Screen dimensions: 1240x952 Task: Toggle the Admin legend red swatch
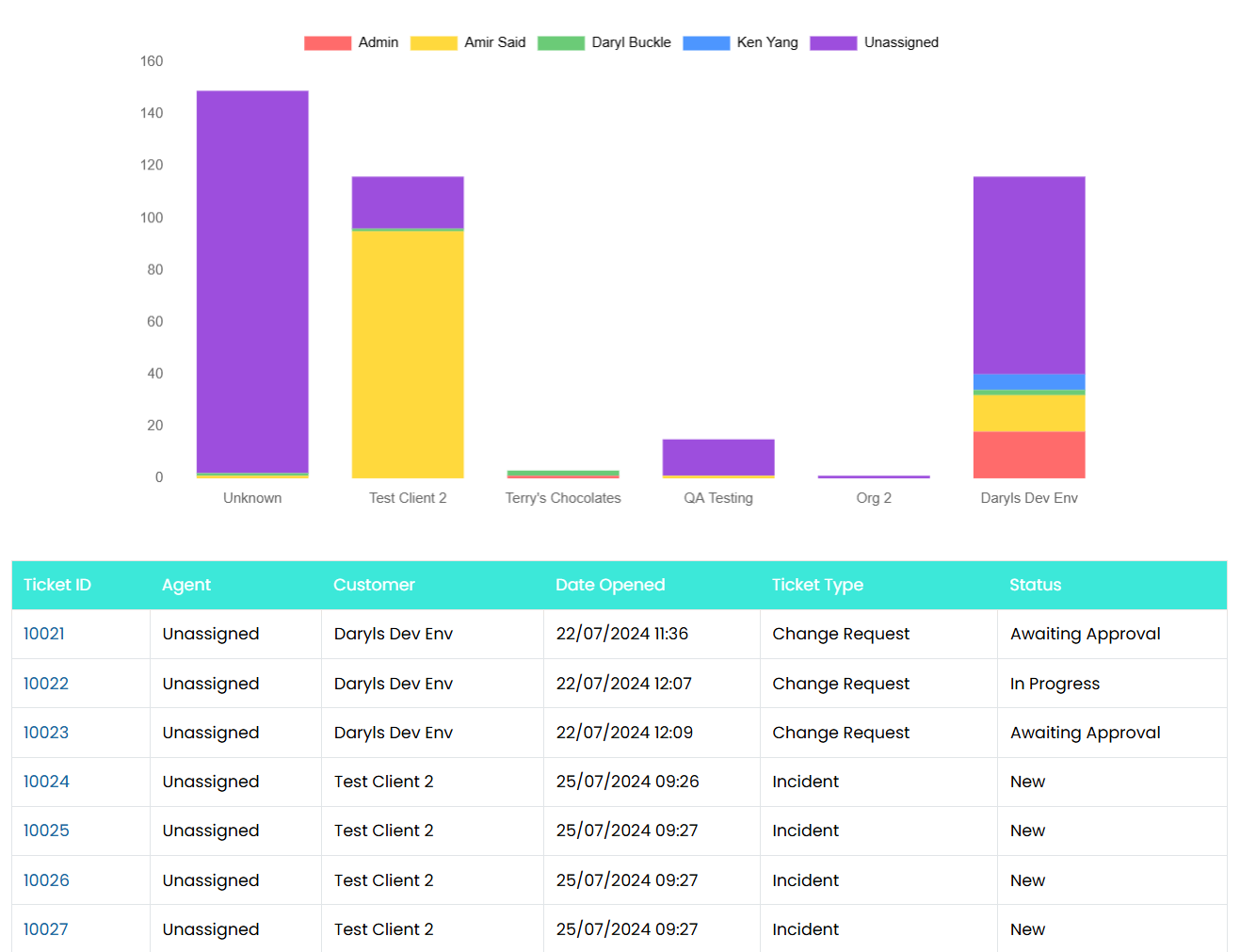point(328,43)
